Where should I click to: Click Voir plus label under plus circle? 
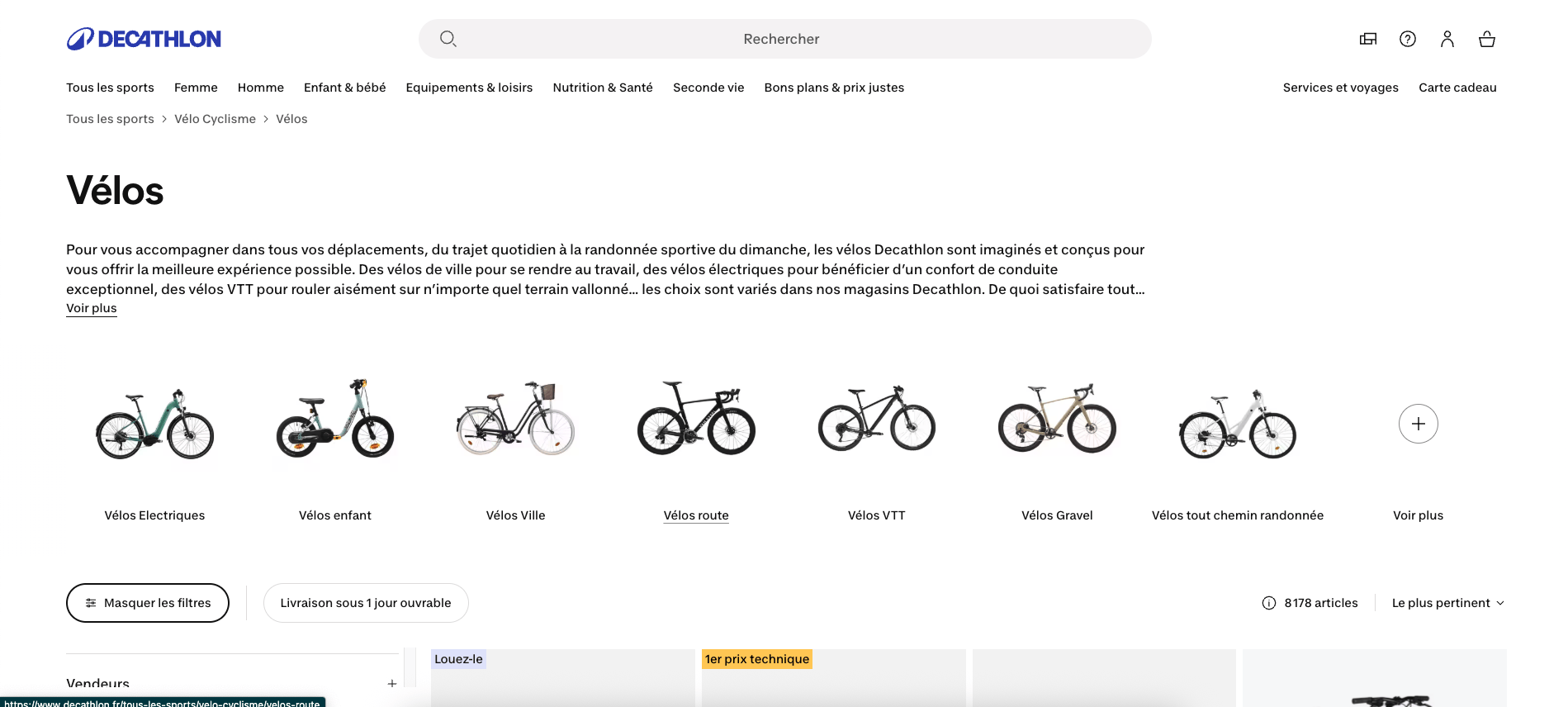pos(1419,515)
